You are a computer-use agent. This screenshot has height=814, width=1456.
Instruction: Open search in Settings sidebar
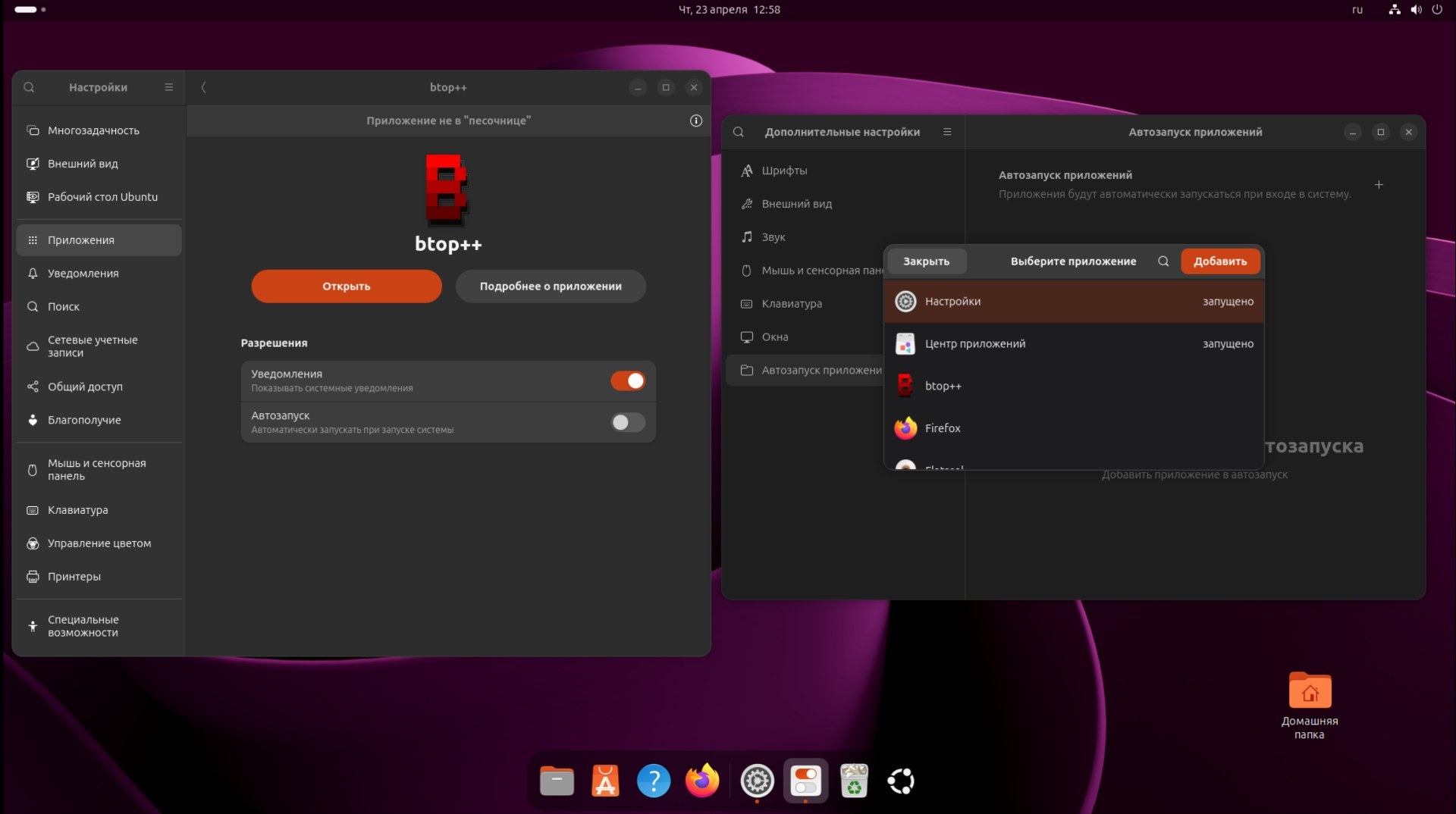pyautogui.click(x=29, y=87)
